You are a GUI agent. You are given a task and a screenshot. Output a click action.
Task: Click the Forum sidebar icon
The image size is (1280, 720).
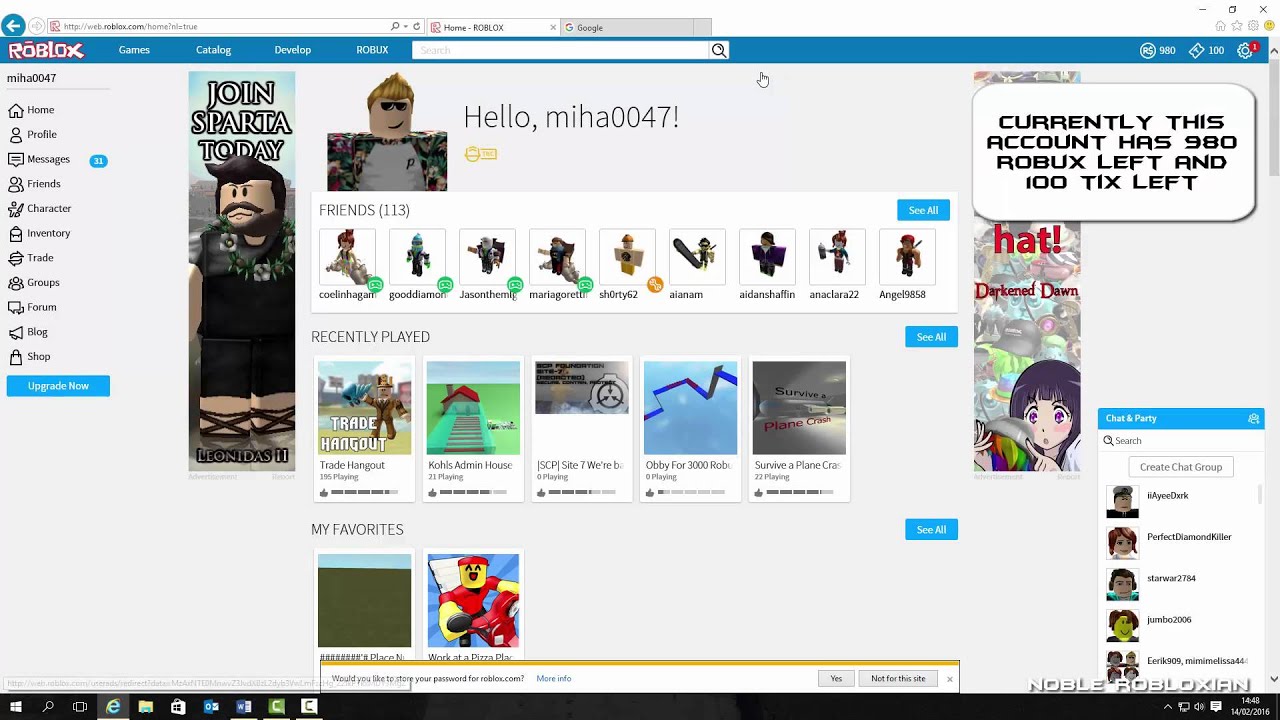coord(15,307)
